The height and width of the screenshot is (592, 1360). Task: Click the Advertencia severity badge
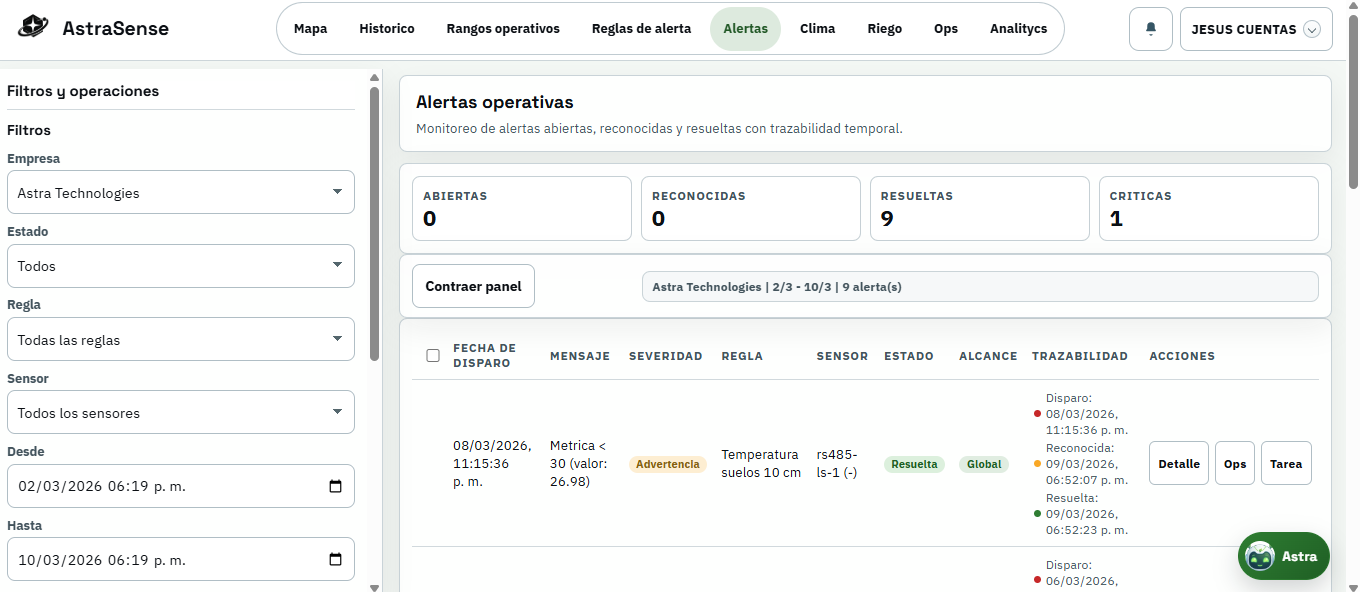[667, 464]
